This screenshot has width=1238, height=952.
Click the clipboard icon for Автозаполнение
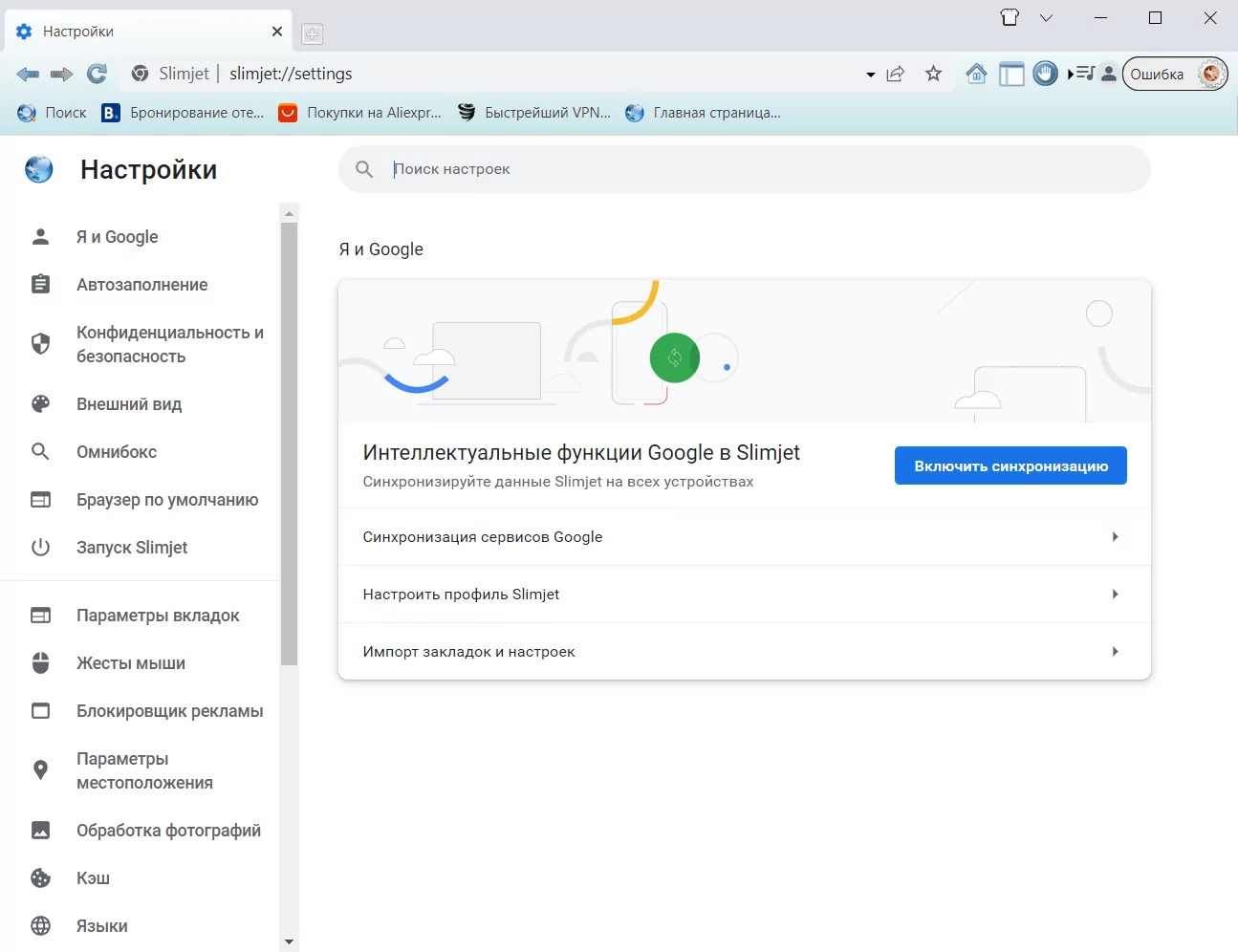tap(40, 285)
